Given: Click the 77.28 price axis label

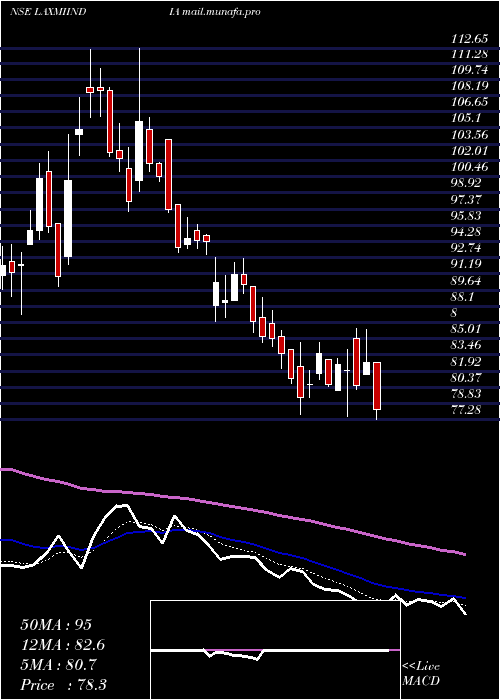Looking at the screenshot, I should coord(467,409).
